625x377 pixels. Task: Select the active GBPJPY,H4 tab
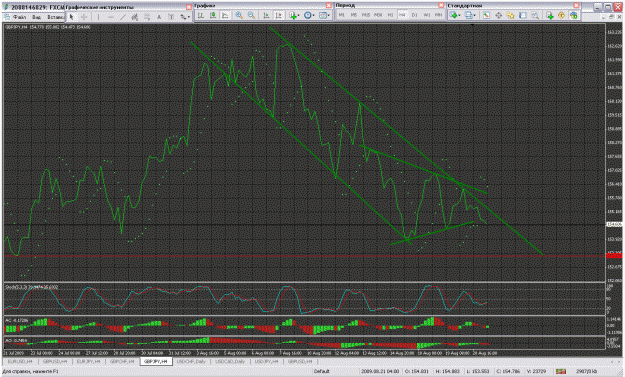(x=156, y=361)
